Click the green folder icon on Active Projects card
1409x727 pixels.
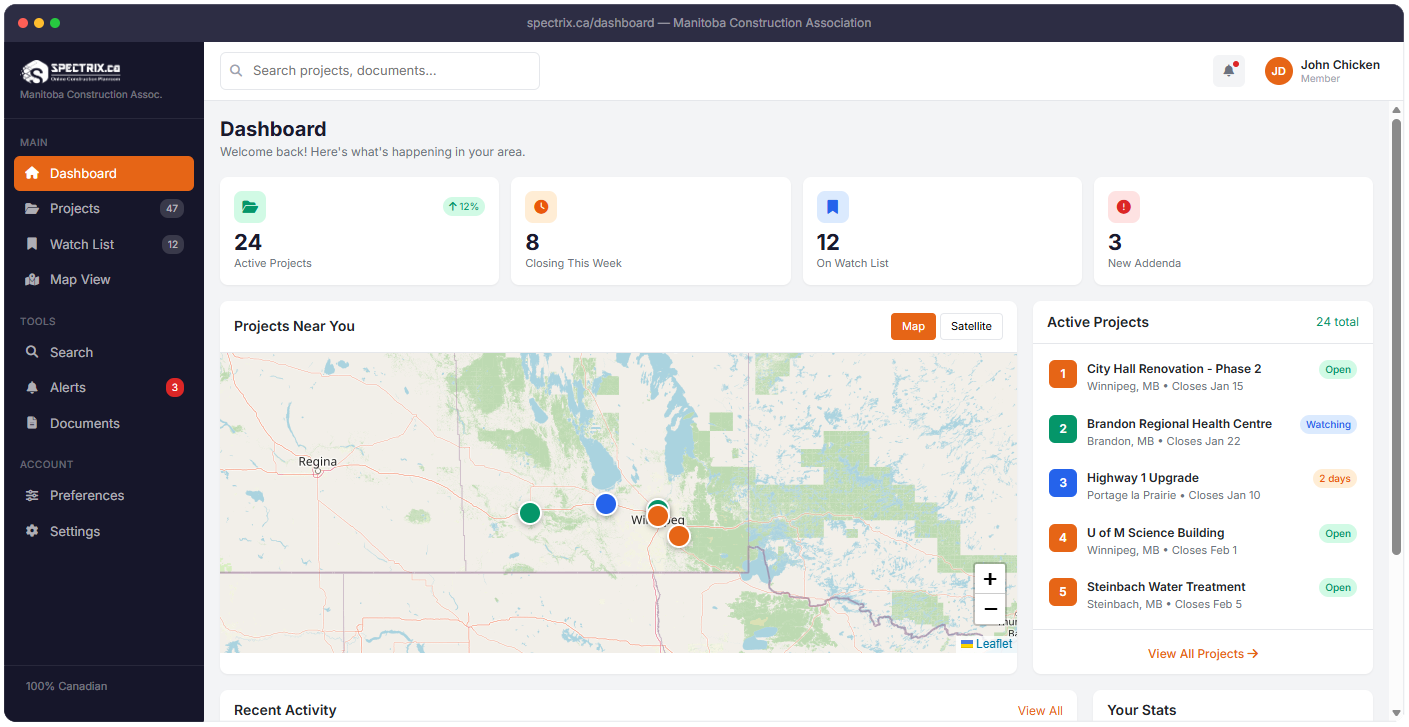(x=249, y=206)
